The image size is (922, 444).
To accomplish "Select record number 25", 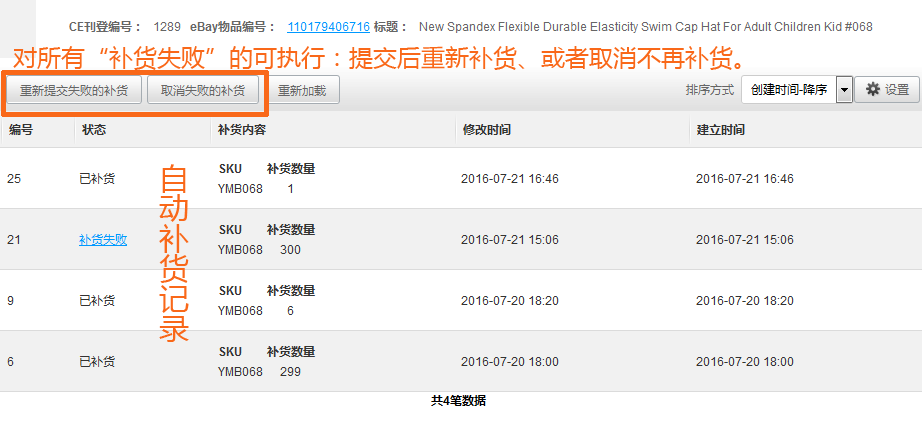I will pyautogui.click(x=14, y=179).
